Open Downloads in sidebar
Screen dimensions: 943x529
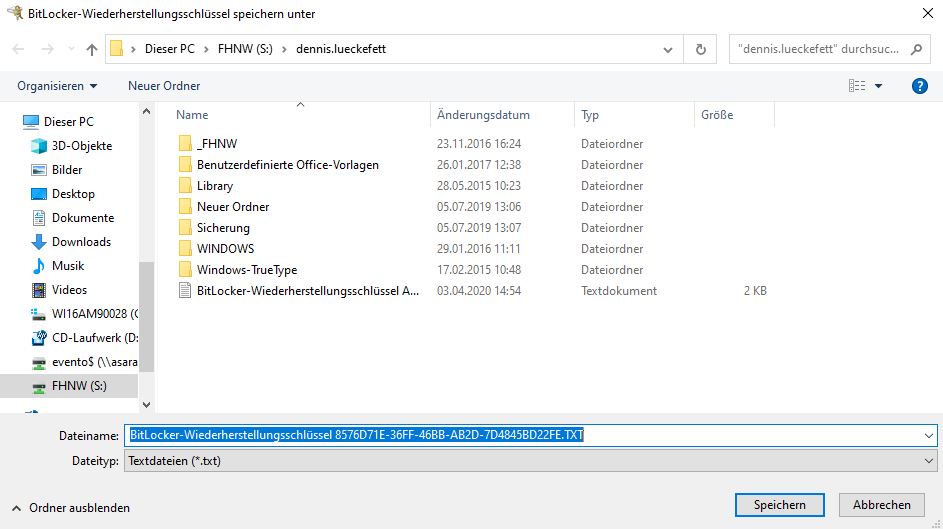(71, 242)
